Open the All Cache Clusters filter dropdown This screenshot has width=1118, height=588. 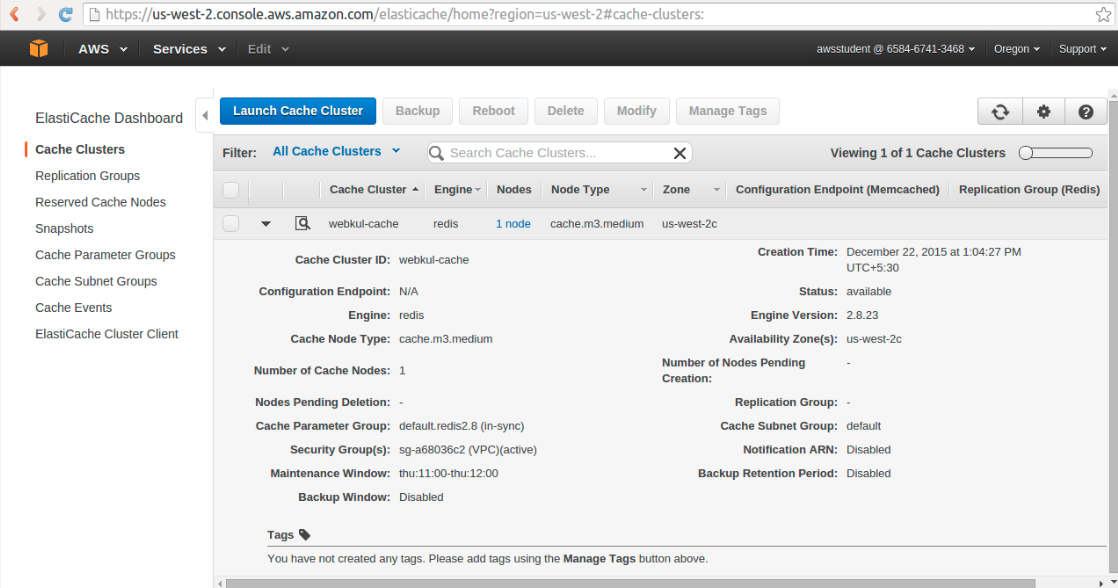coord(337,151)
